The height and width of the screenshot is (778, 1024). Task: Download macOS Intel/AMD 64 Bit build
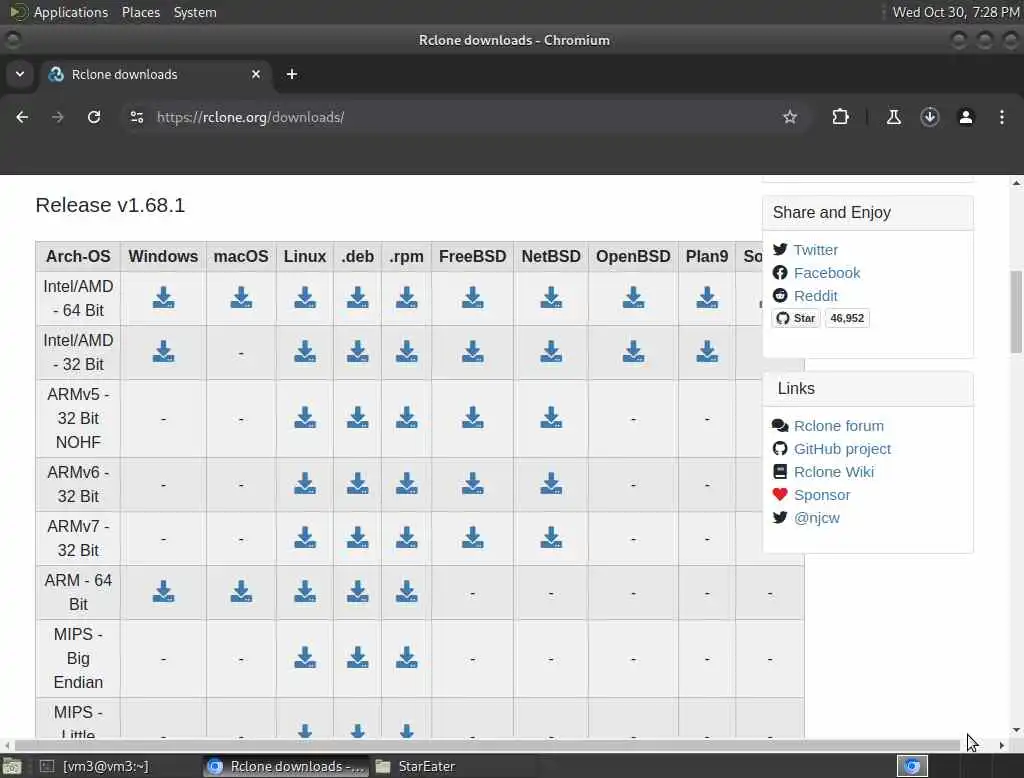(x=241, y=298)
